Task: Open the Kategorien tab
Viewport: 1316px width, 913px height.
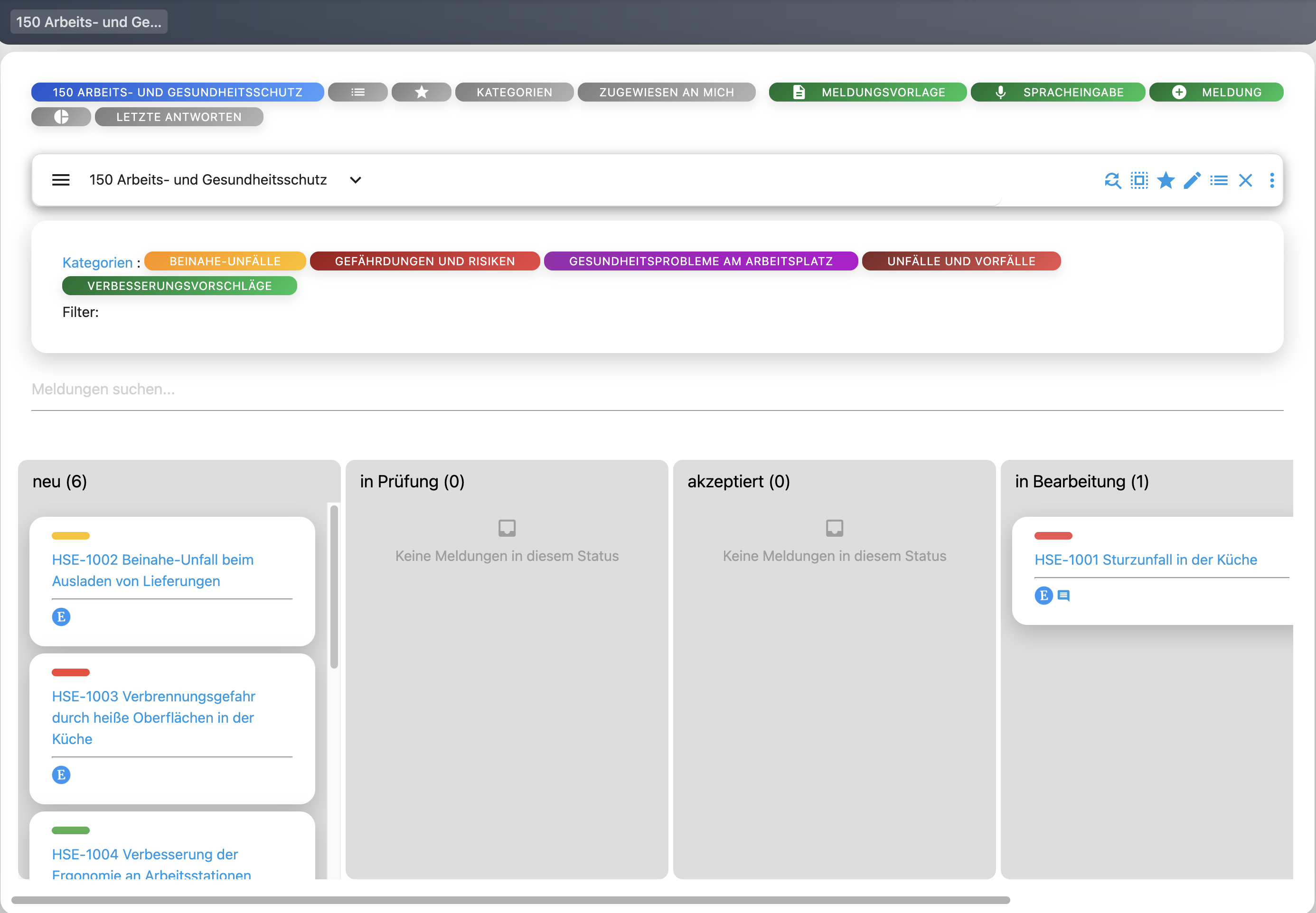Action: (x=514, y=93)
